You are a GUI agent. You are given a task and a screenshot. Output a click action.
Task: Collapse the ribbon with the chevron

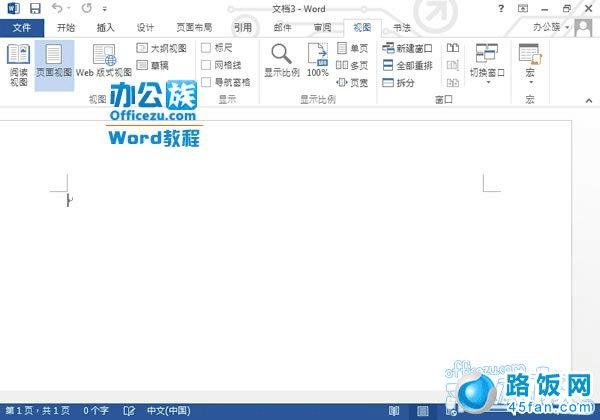click(589, 101)
